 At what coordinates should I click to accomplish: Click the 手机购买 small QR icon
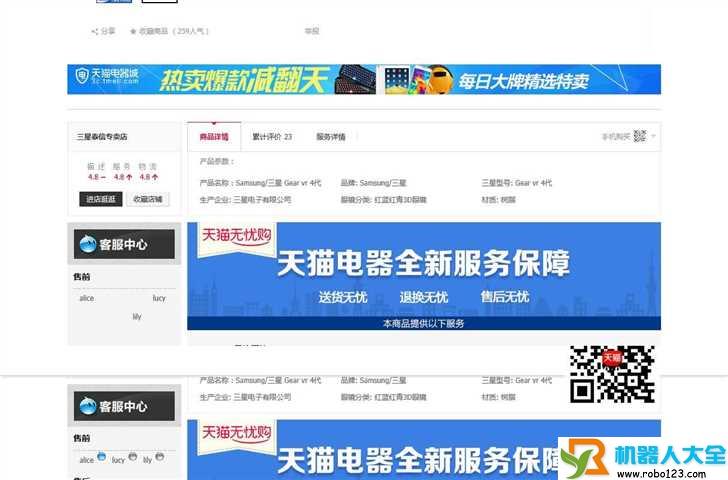coord(640,136)
